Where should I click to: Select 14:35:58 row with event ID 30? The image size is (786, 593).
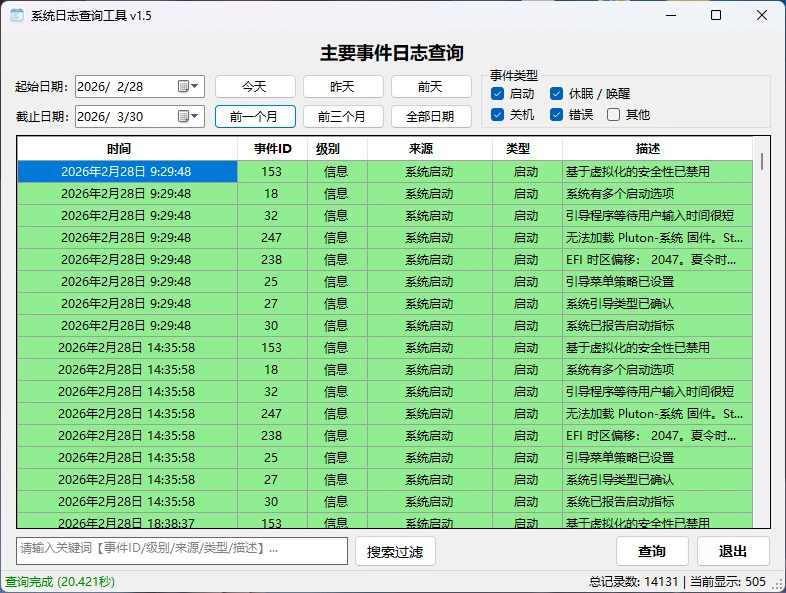385,502
